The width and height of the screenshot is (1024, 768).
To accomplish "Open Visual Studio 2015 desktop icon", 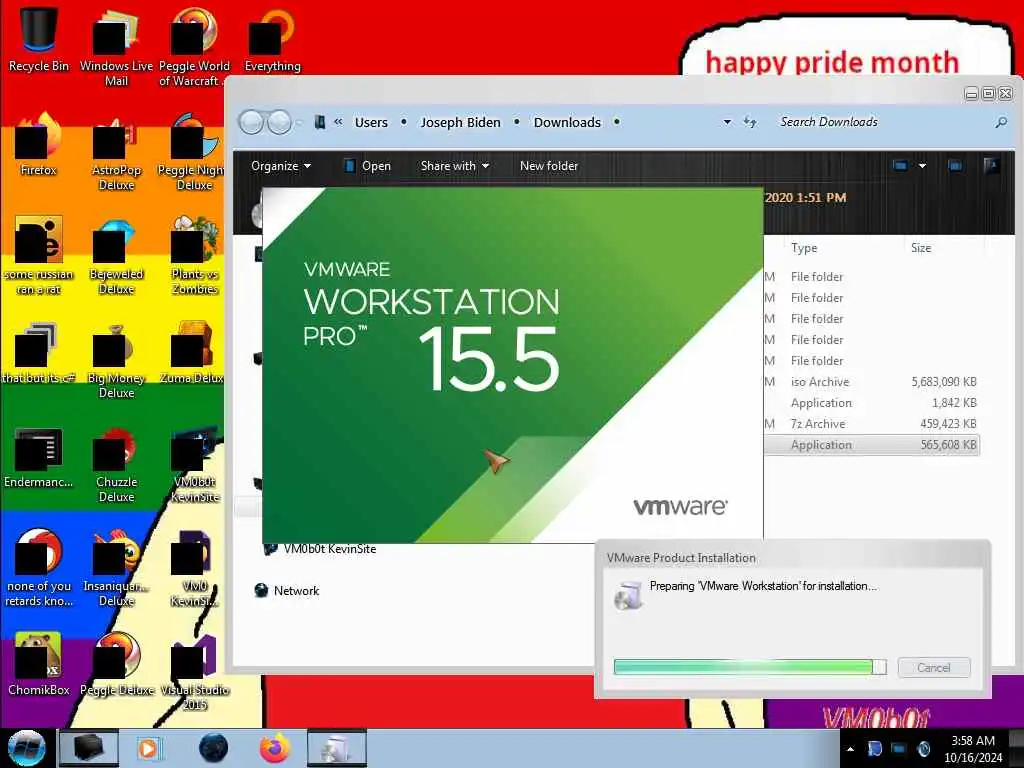I will click(194, 673).
